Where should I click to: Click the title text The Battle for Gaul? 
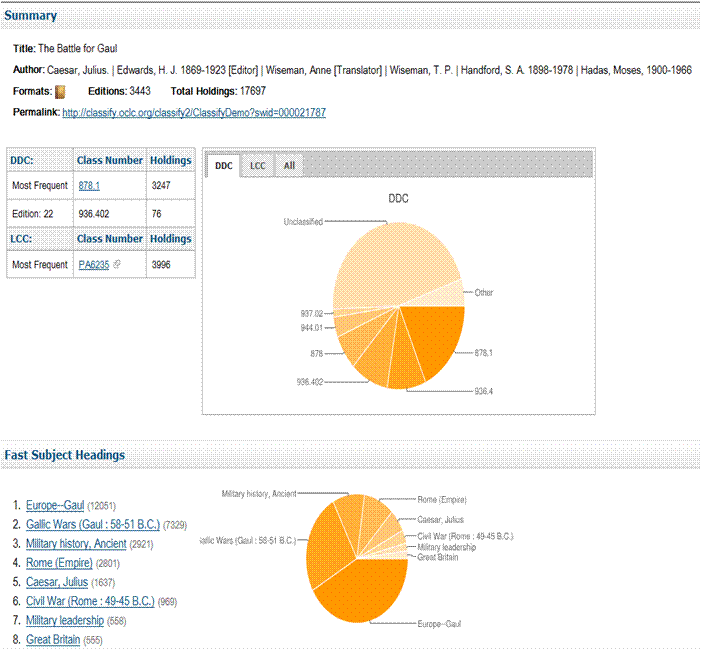coord(78,48)
